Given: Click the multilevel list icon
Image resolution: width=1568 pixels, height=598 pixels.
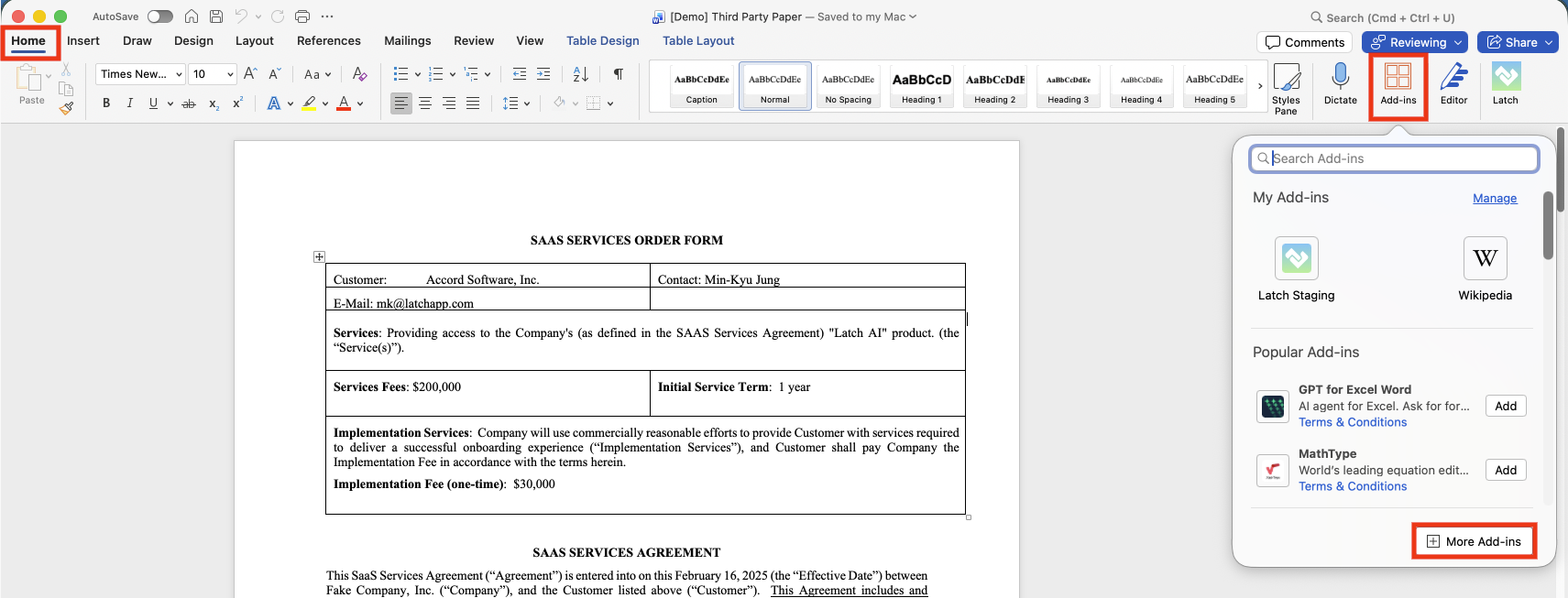Looking at the screenshot, I should [471, 74].
